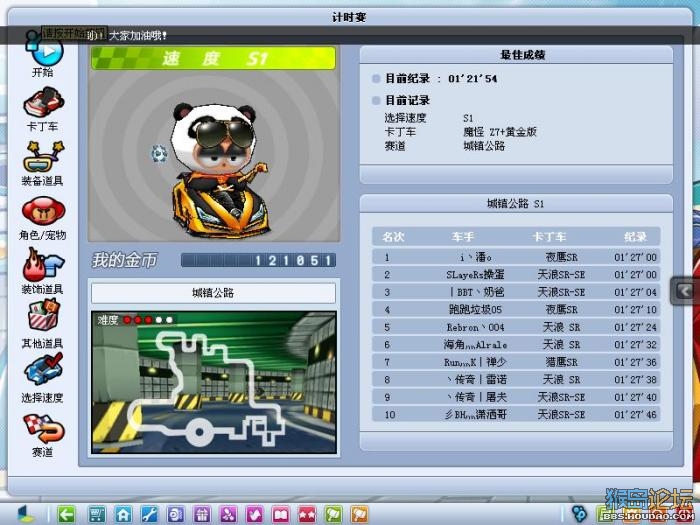
Task: Click the 名次 rank column header
Action: click(393, 237)
